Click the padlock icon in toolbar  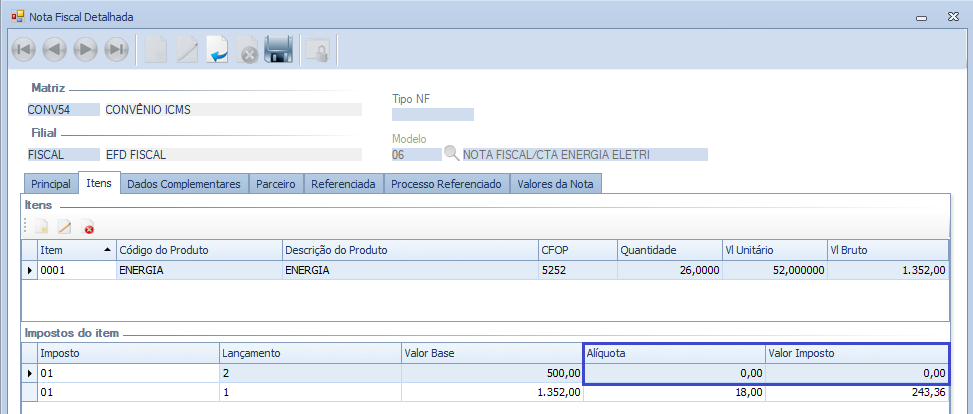tap(319, 49)
